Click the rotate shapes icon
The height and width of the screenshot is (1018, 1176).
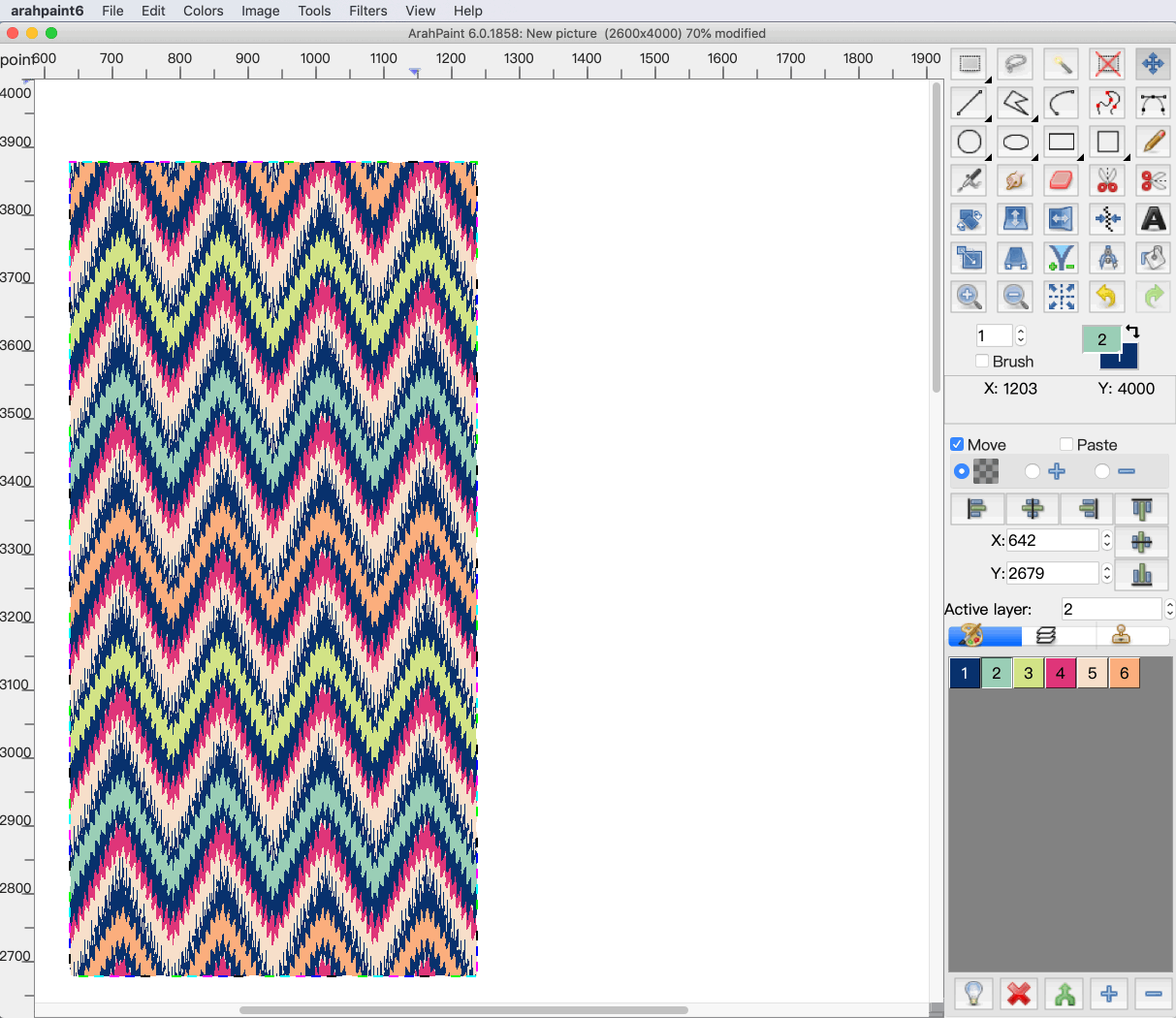click(969, 219)
